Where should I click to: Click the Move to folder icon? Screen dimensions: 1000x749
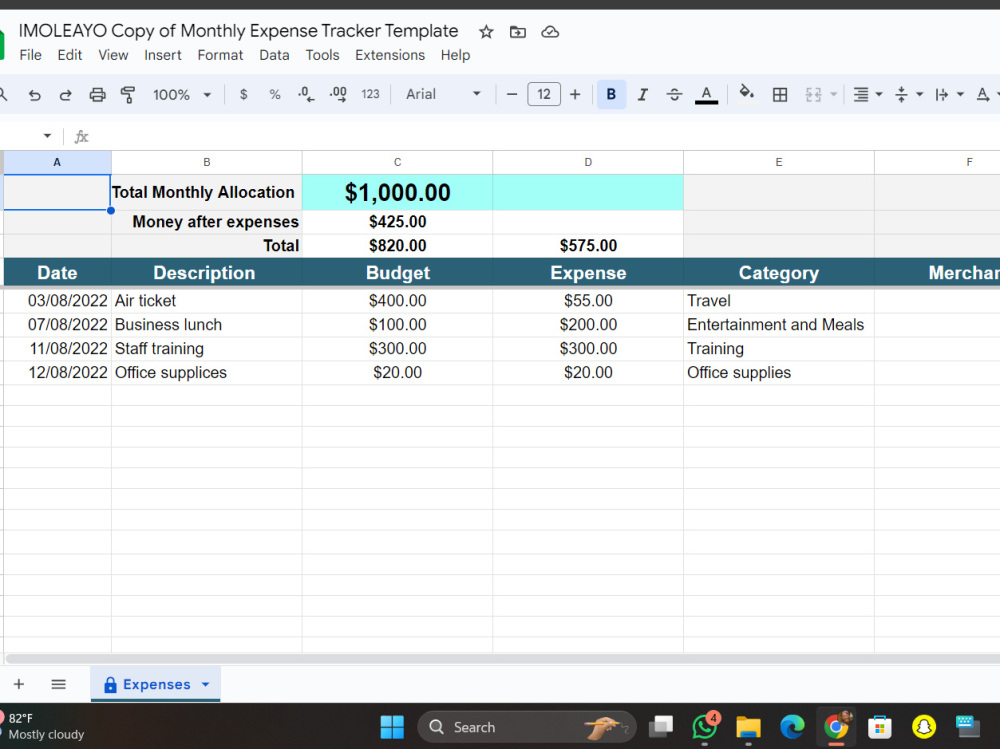[x=518, y=32]
